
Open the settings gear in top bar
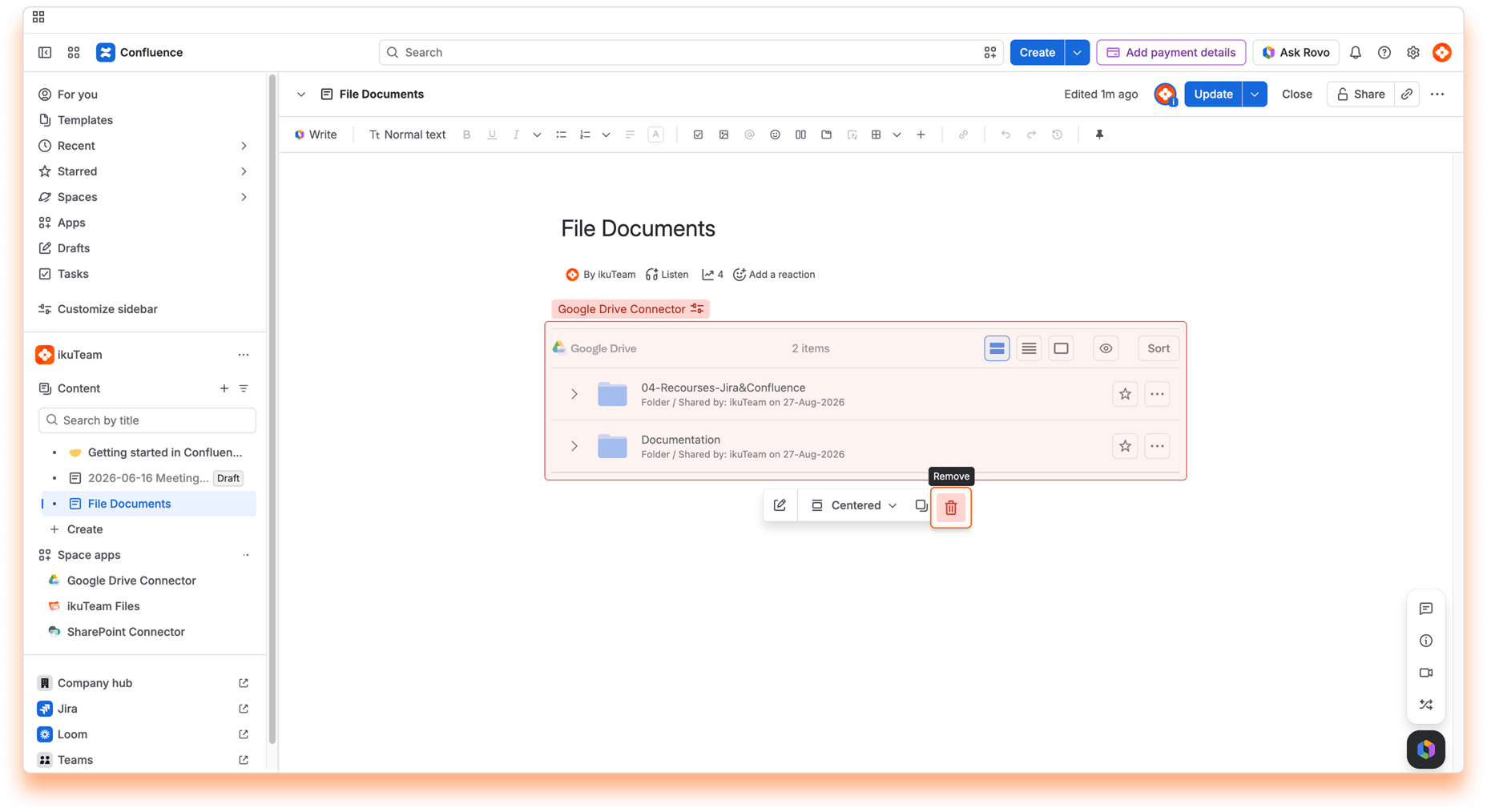click(1412, 53)
